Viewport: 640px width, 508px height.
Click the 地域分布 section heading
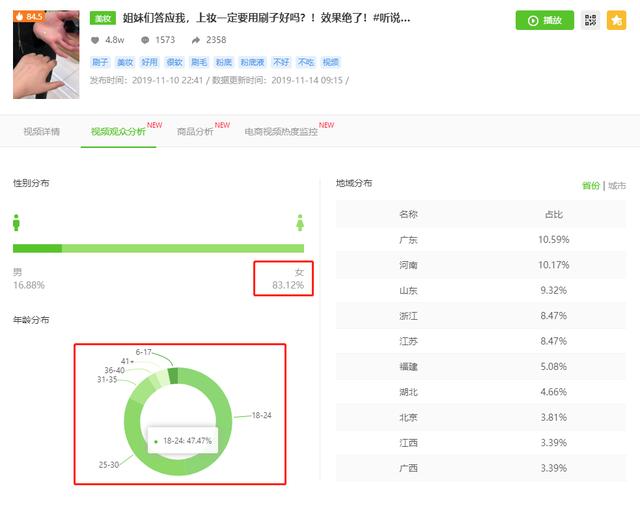(354, 183)
